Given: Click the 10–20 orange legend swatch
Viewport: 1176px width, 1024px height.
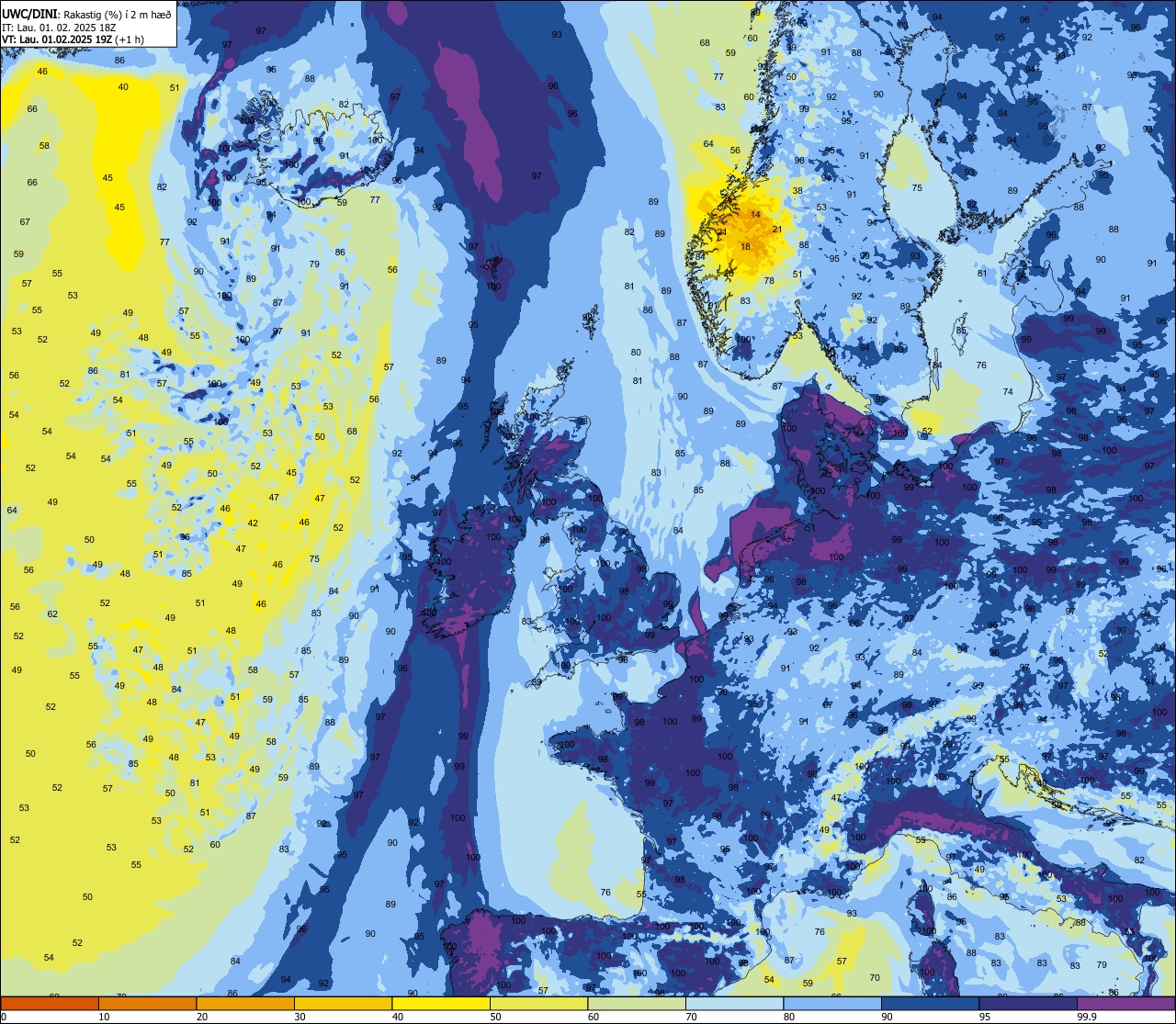Looking at the screenshot, I should click(x=147, y=1003).
